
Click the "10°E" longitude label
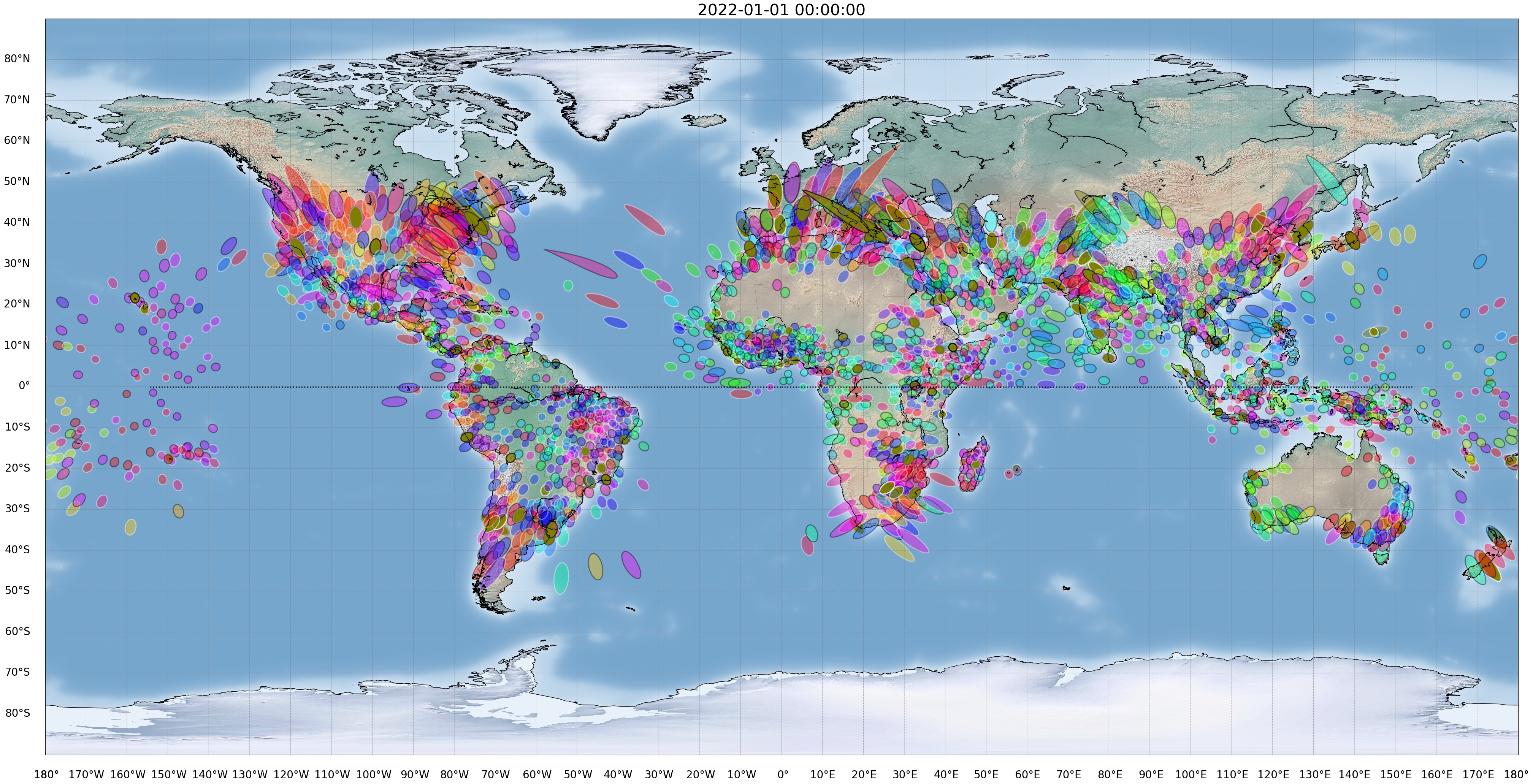(x=823, y=774)
